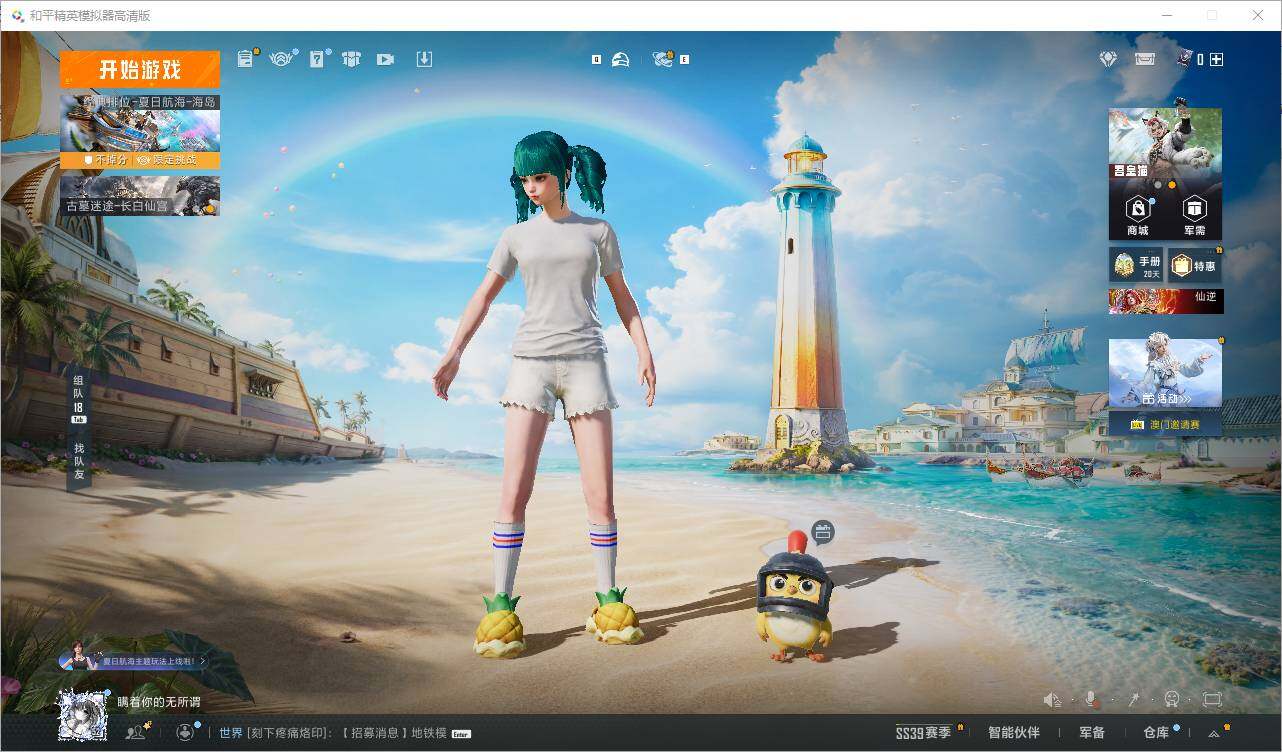
Task: Click the magic wand icon
Action: [1133, 700]
